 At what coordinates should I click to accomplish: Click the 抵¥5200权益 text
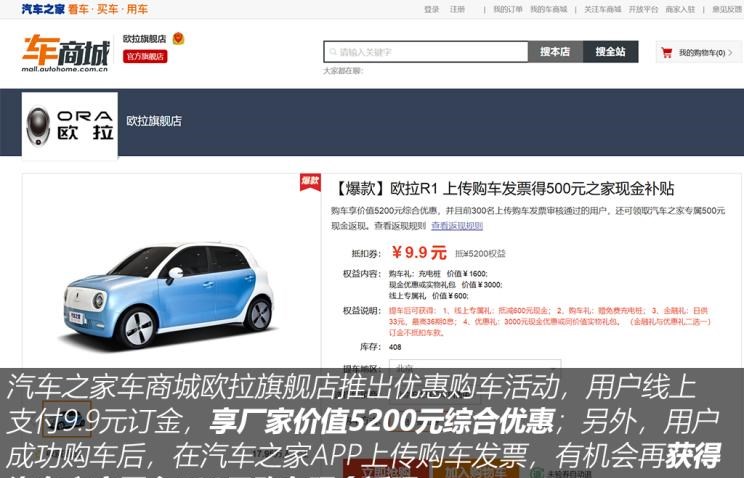point(480,254)
